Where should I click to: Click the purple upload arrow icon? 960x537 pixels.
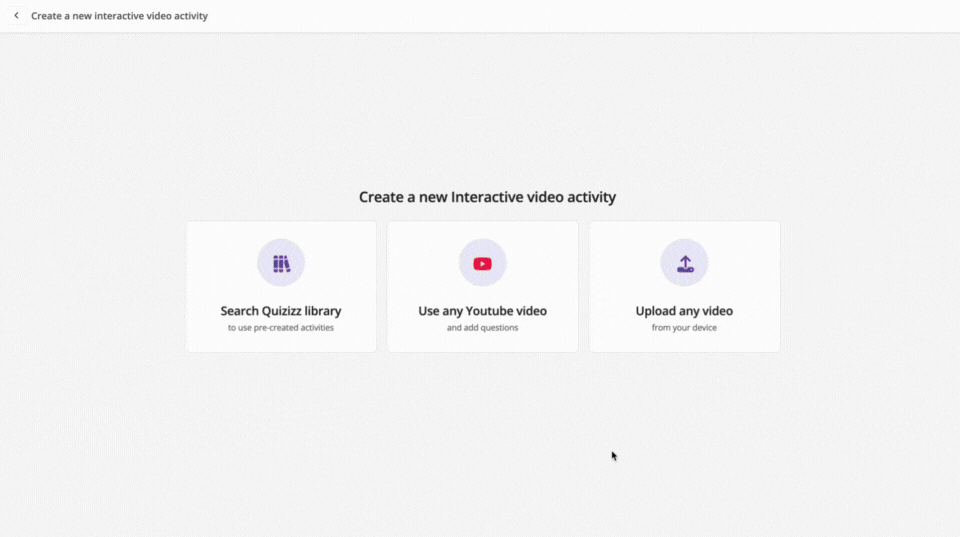[684, 264]
